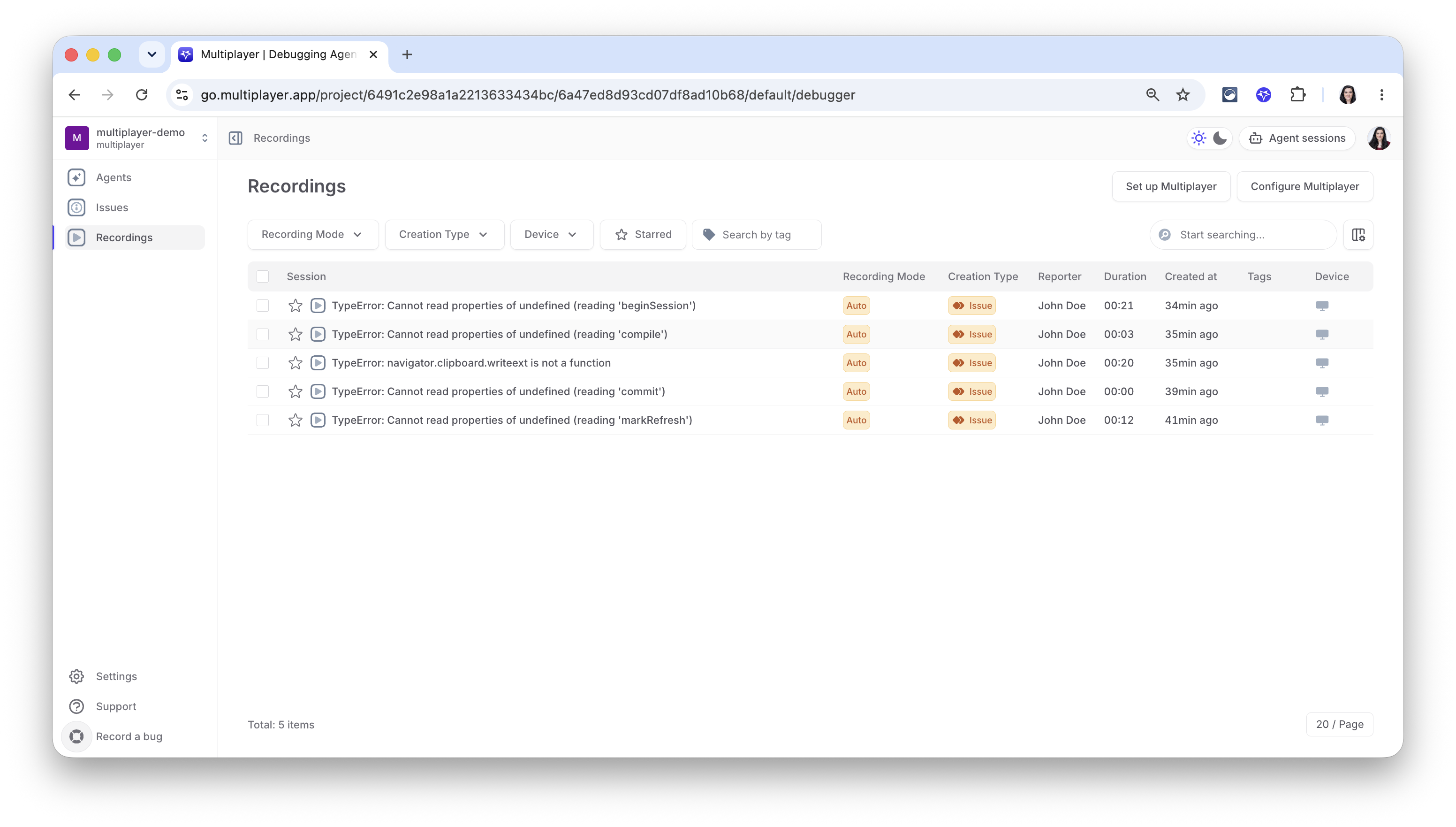Switch to dark theme moon icon
1456x827 pixels.
pos(1219,138)
